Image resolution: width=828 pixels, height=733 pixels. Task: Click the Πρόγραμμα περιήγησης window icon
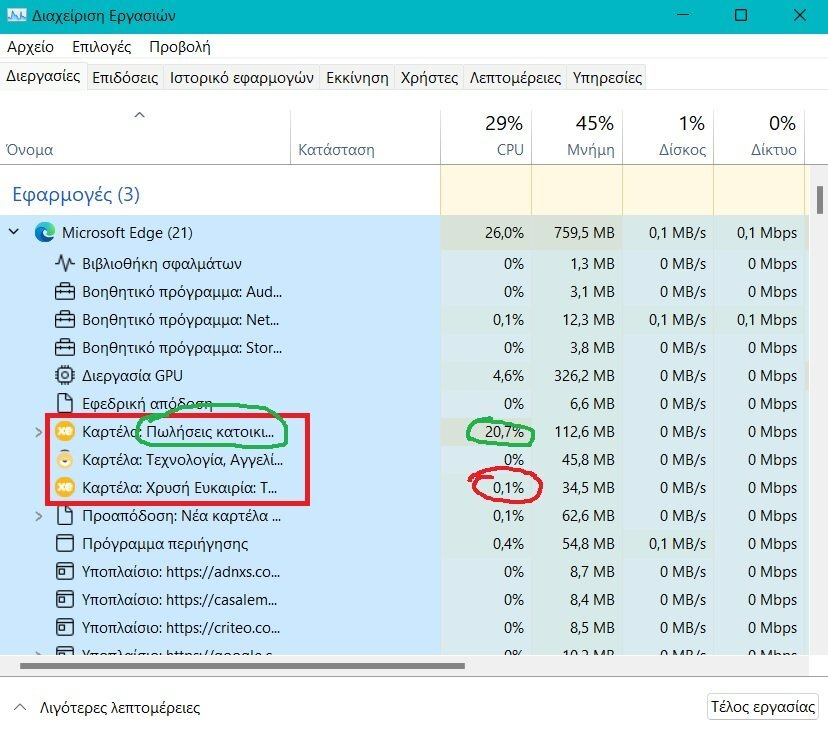64,543
